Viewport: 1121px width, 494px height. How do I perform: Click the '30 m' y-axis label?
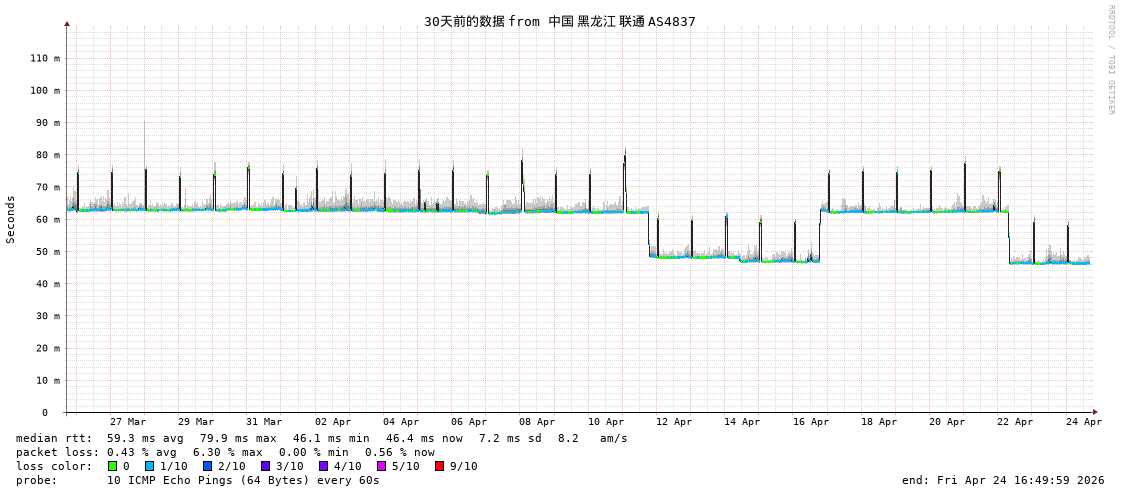pyautogui.click(x=48, y=315)
